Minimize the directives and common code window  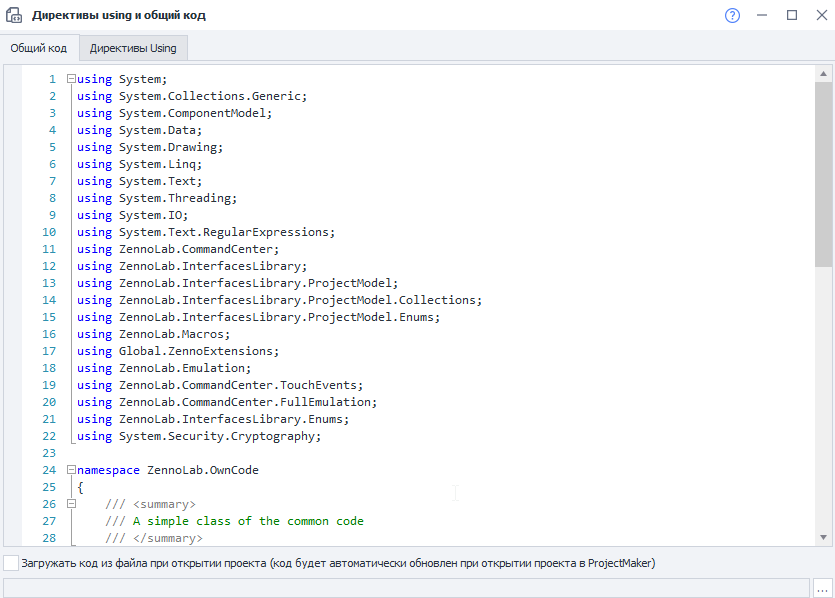point(762,15)
